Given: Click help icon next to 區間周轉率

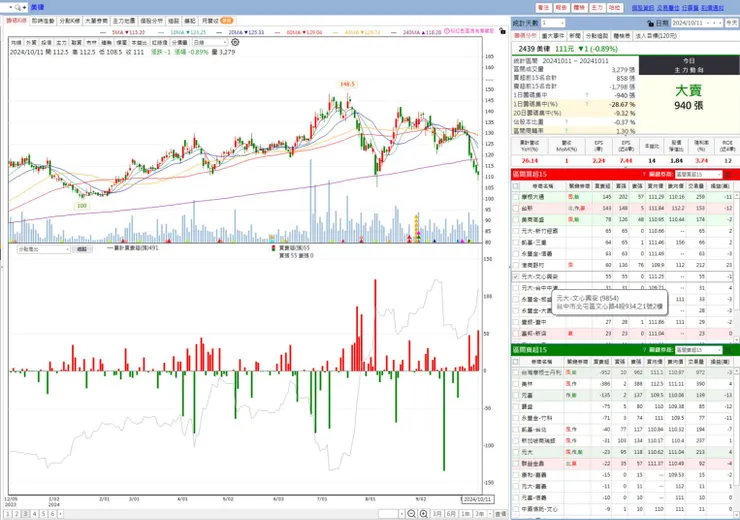Looking at the screenshot, I should [x=566, y=131].
